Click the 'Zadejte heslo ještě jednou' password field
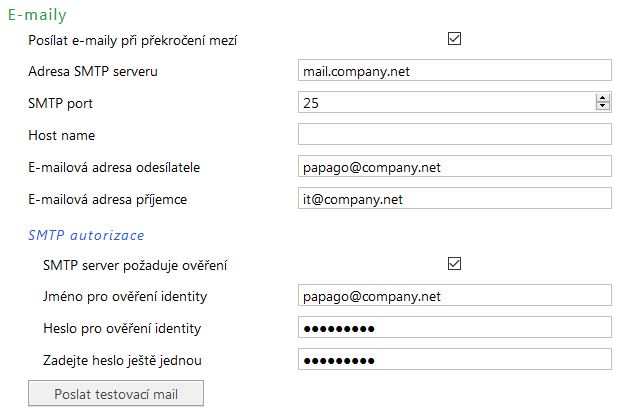Screen dimensions: 621x417 tap(454, 360)
